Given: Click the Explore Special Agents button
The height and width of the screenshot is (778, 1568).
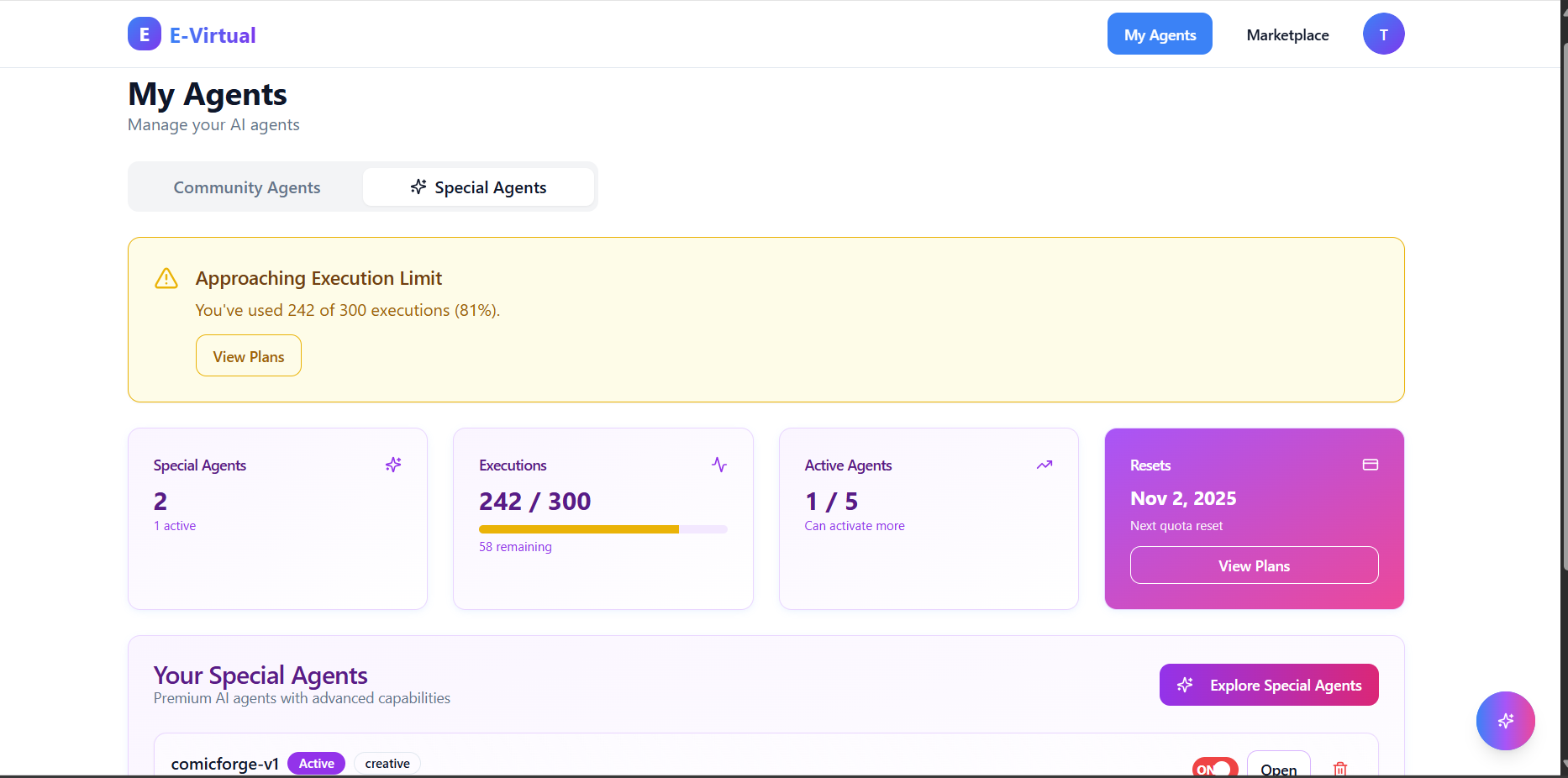Looking at the screenshot, I should 1269,685.
